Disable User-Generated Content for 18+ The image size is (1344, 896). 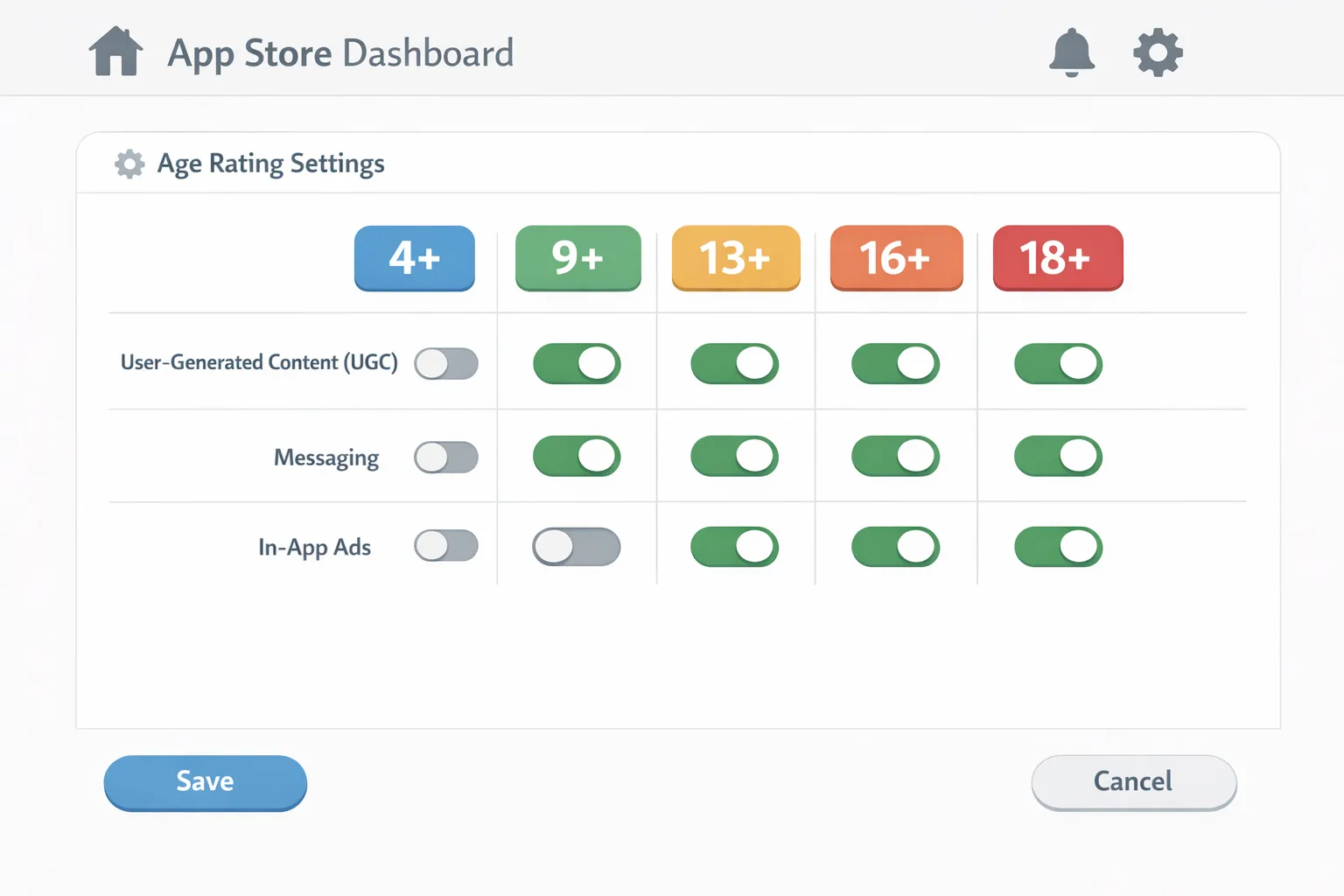click(1057, 363)
